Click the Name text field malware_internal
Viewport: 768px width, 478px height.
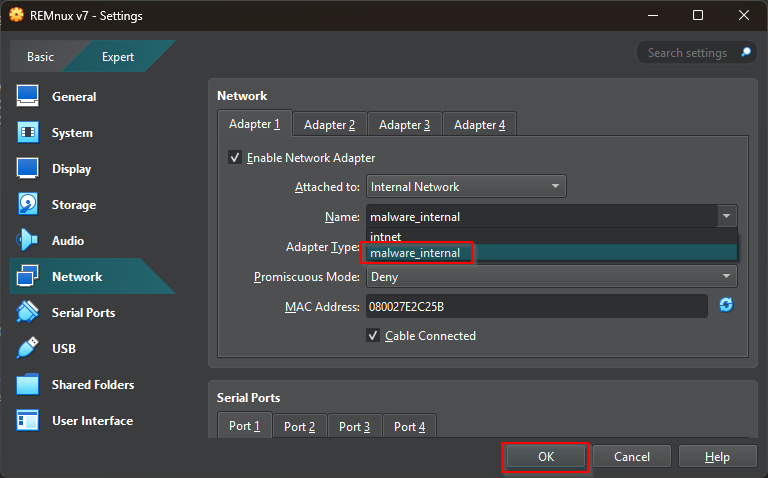[x=542, y=216]
